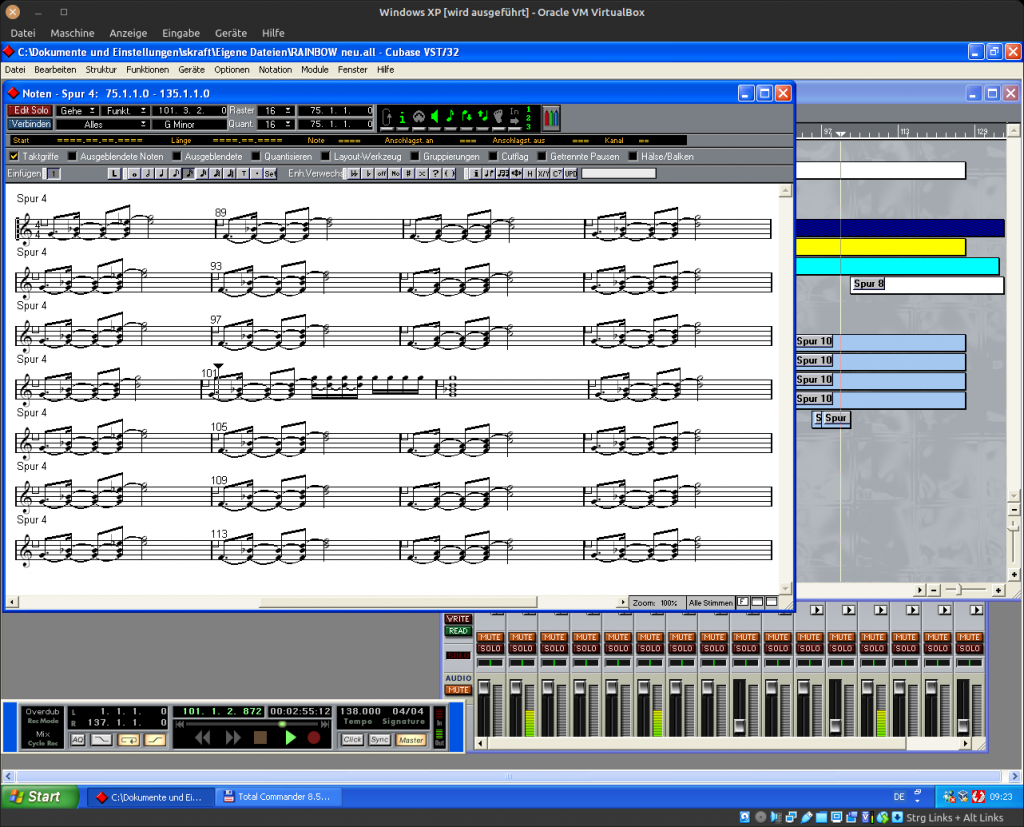1024x827 pixels.
Task: Click the Edit Solo button
Action: 30,110
